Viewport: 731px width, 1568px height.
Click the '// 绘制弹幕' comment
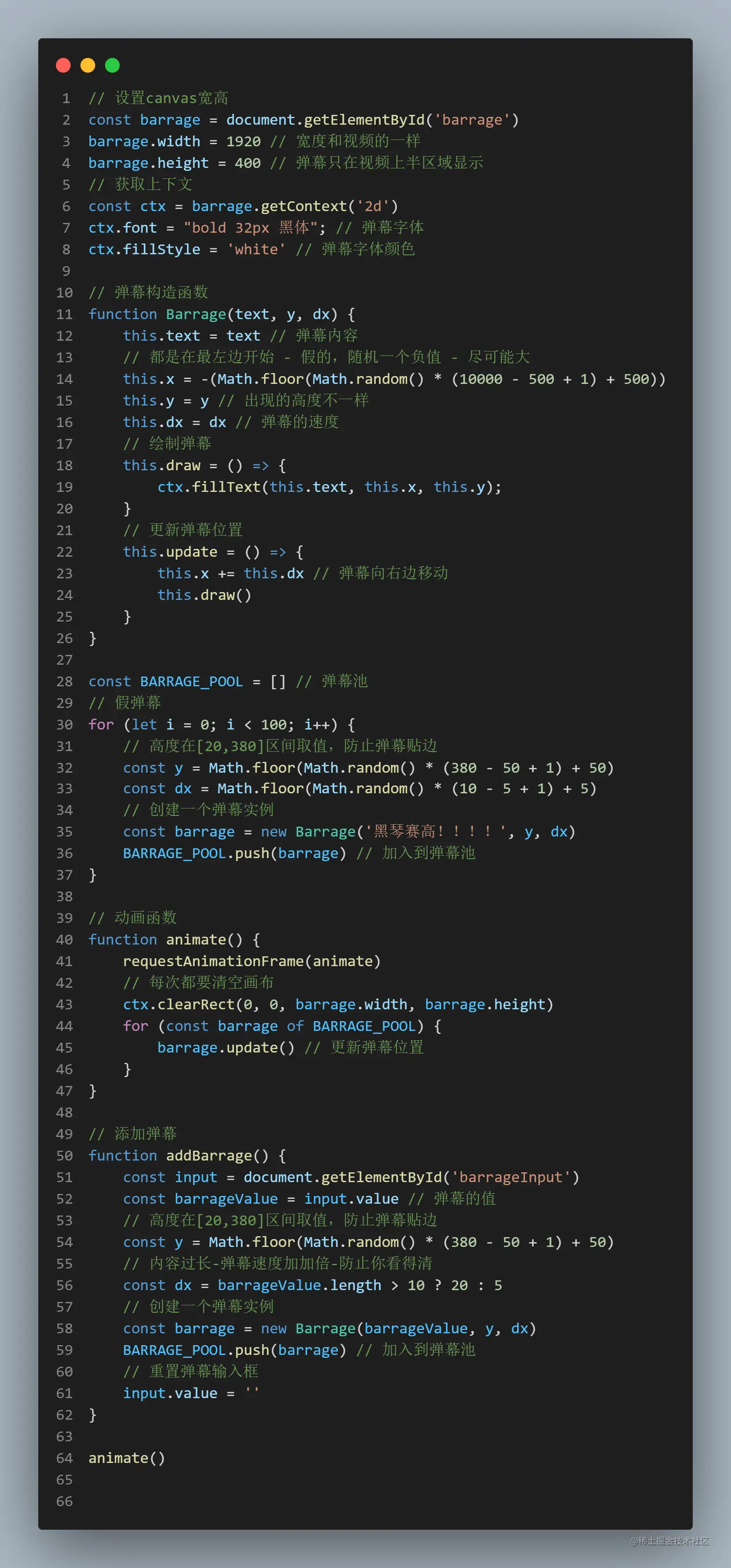(x=167, y=444)
